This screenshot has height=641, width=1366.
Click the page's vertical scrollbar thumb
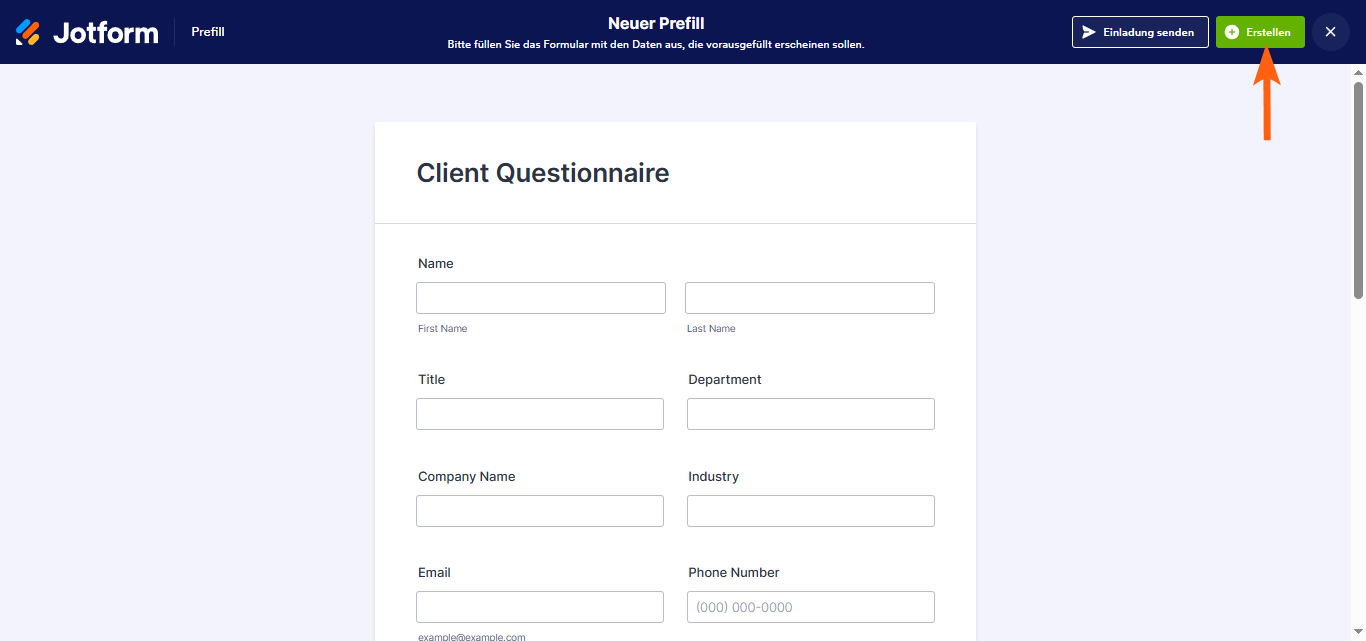(1358, 190)
